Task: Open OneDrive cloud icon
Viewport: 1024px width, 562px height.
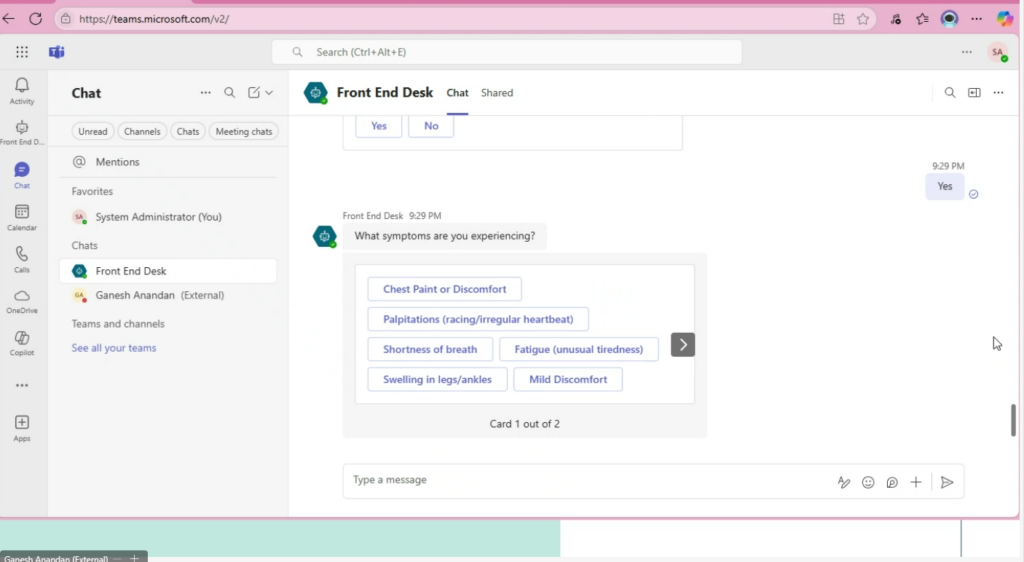Action: point(22,301)
